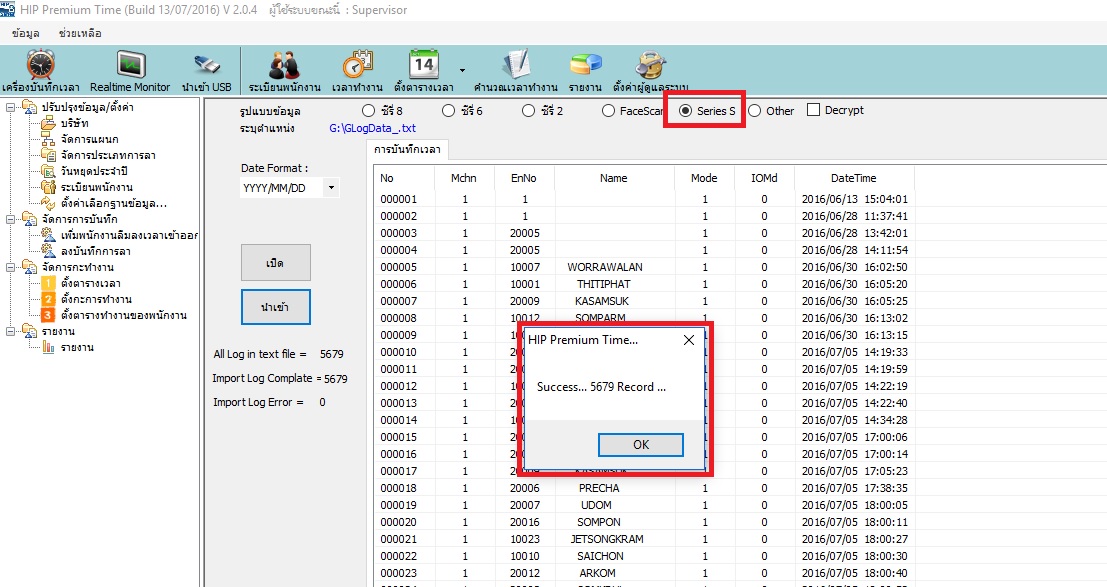Click the Name column header
The image size is (1107, 587).
[614, 178]
